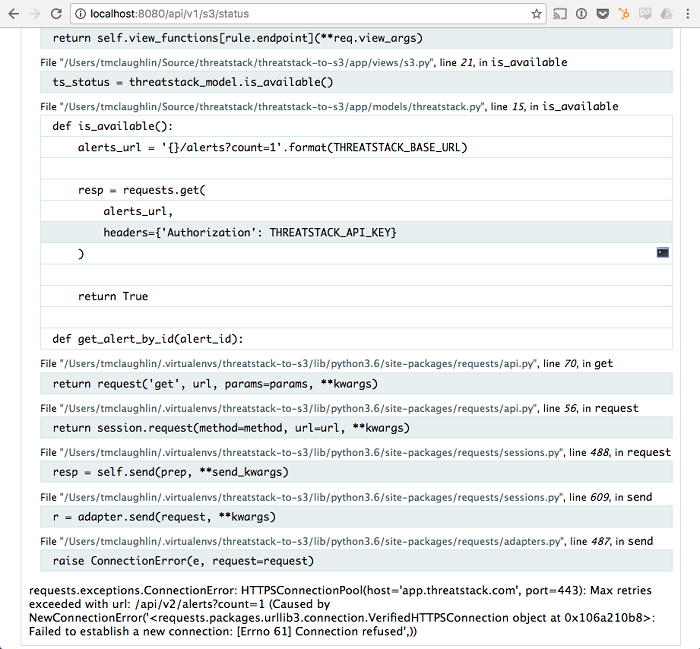Click the sessions.py line 488 file path

pos(312,453)
